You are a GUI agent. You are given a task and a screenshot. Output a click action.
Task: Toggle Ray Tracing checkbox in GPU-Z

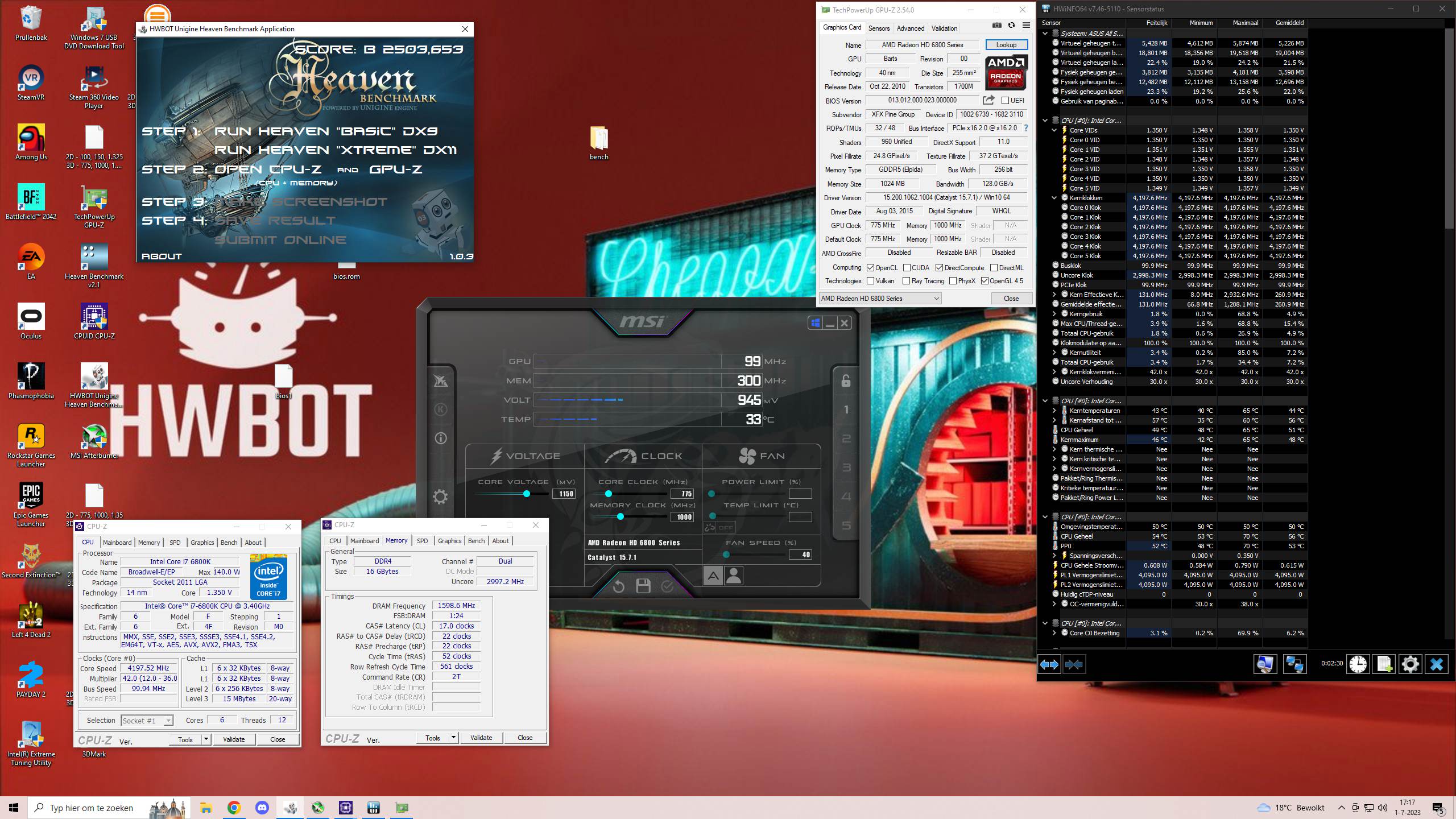coord(907,281)
